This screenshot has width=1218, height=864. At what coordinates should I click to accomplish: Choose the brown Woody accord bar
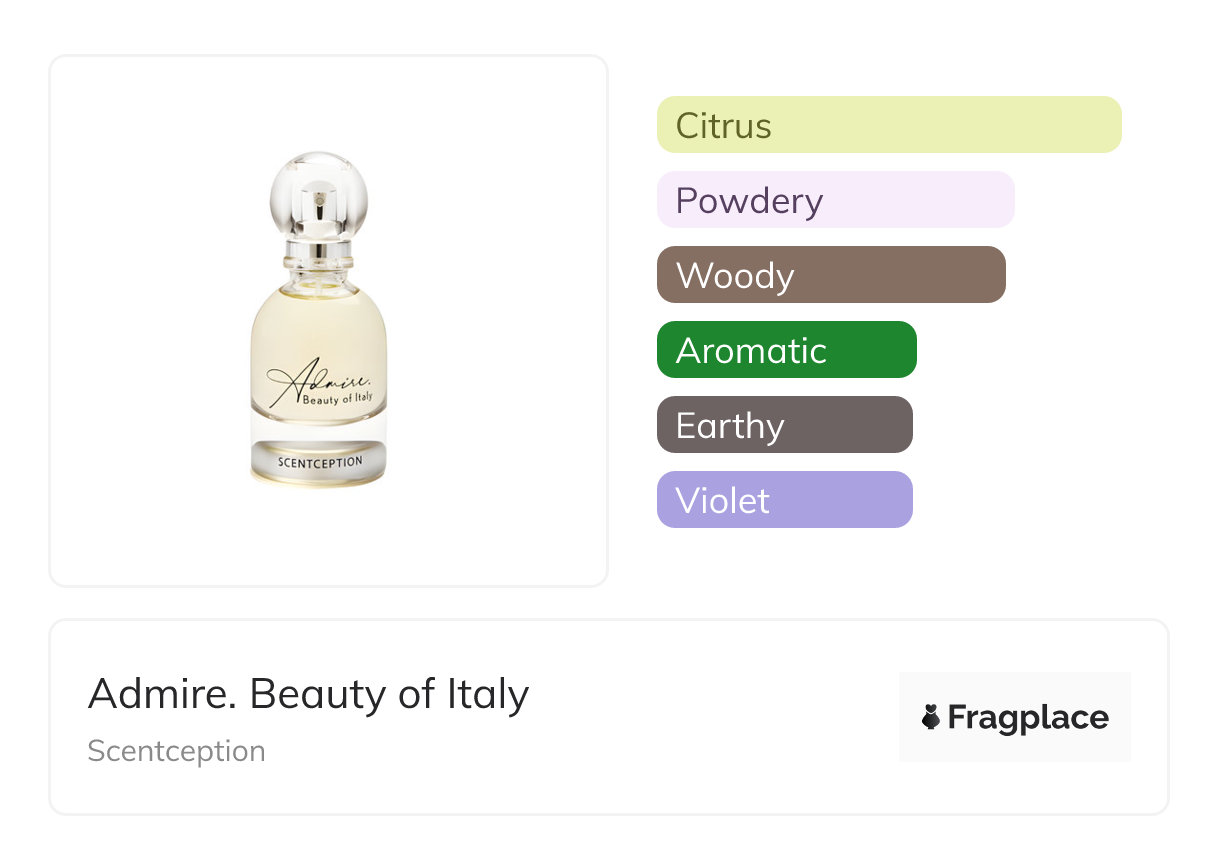click(x=831, y=275)
